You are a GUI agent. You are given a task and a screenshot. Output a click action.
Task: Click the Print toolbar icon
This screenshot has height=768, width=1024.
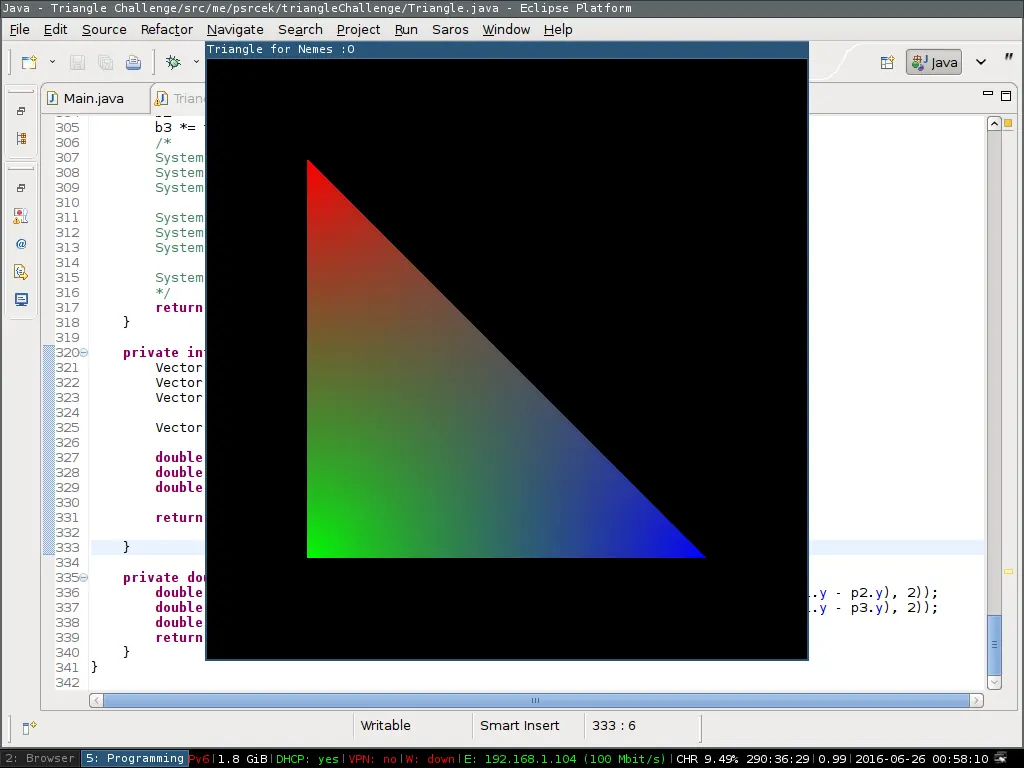click(x=133, y=62)
